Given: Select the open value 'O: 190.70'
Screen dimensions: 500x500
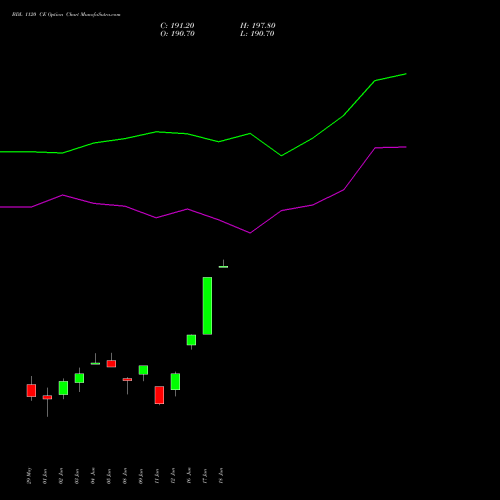Looking at the screenshot, I should 177,34.
